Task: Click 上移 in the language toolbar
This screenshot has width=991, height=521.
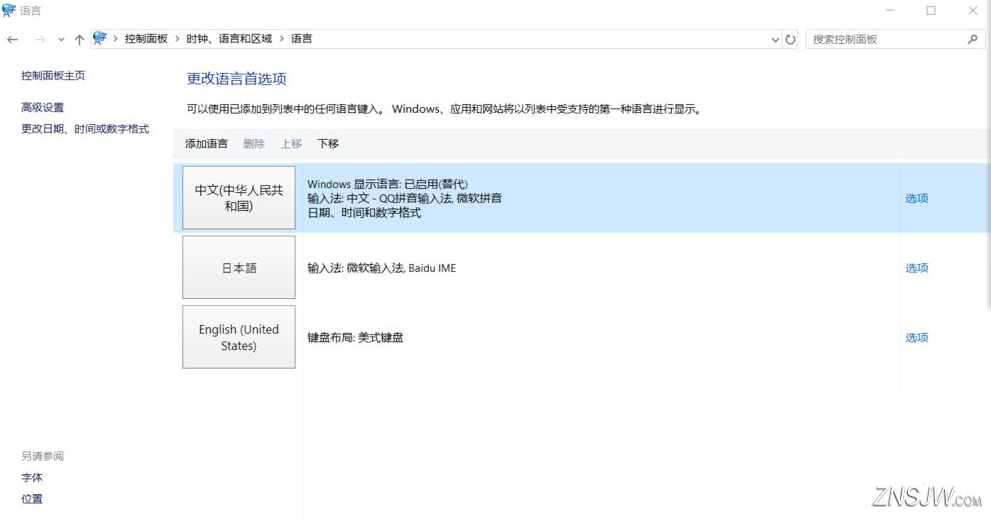Action: click(x=291, y=144)
